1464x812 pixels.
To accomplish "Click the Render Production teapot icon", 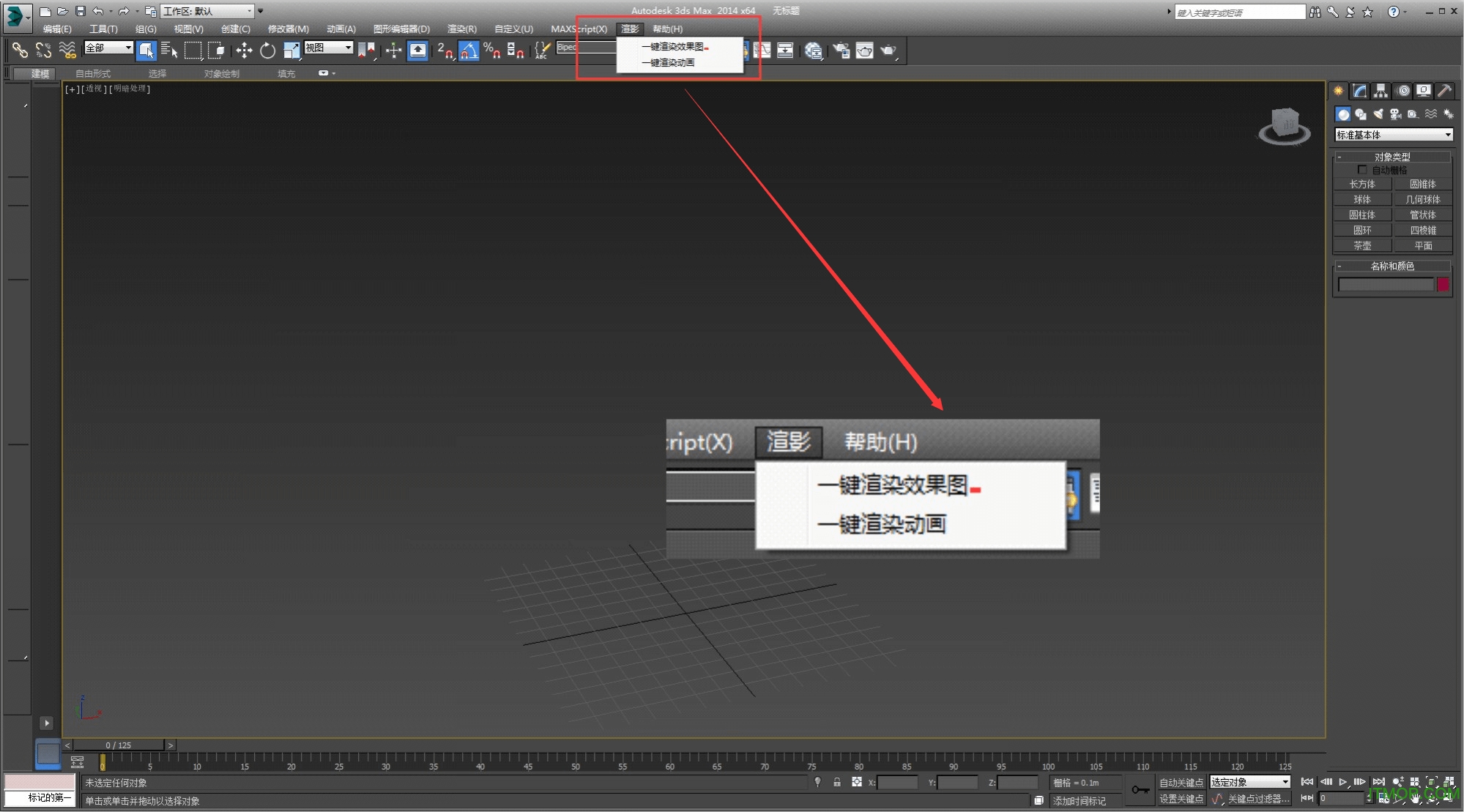I will 888,50.
